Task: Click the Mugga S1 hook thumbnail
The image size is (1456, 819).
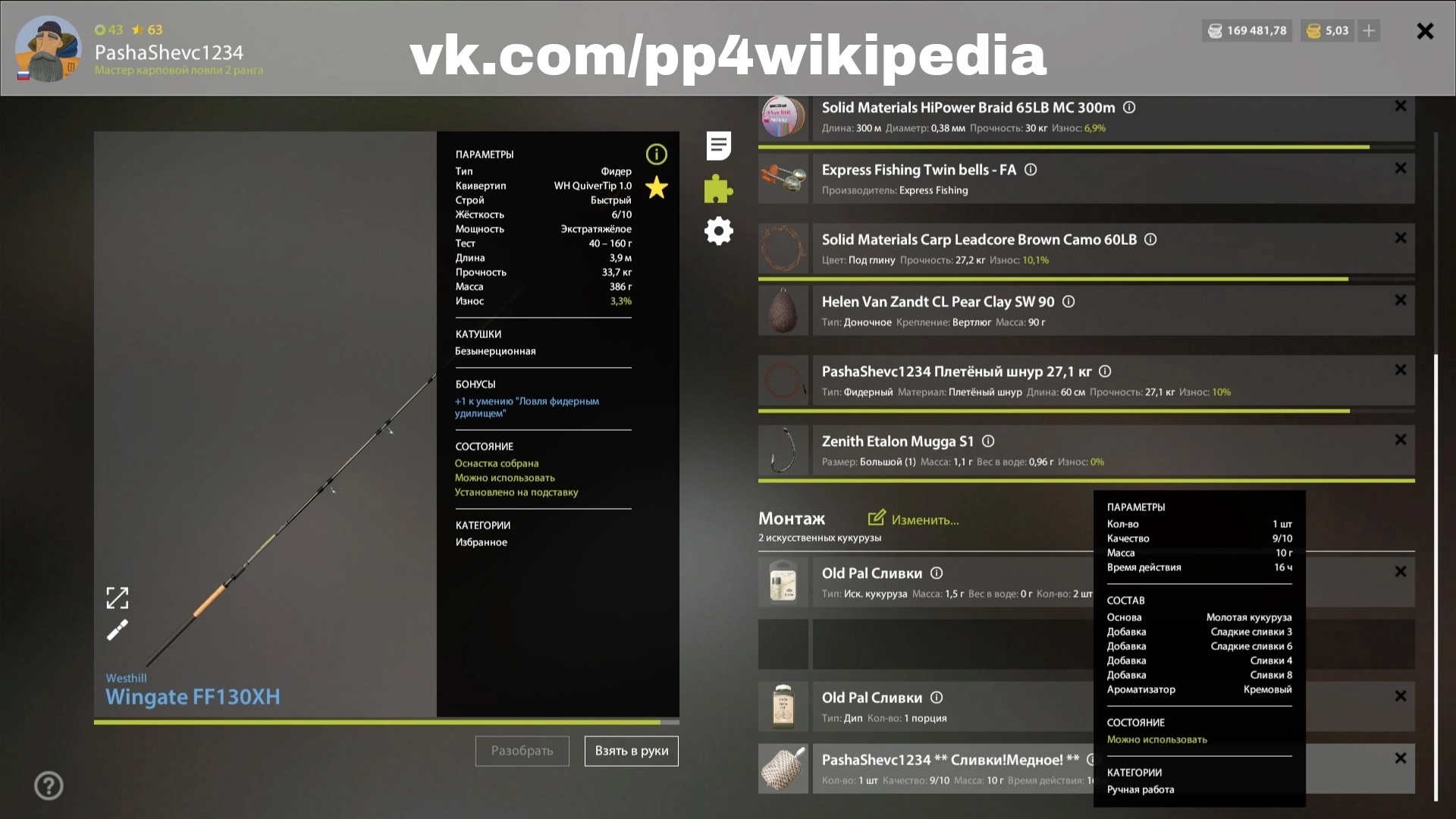Action: pos(783,450)
